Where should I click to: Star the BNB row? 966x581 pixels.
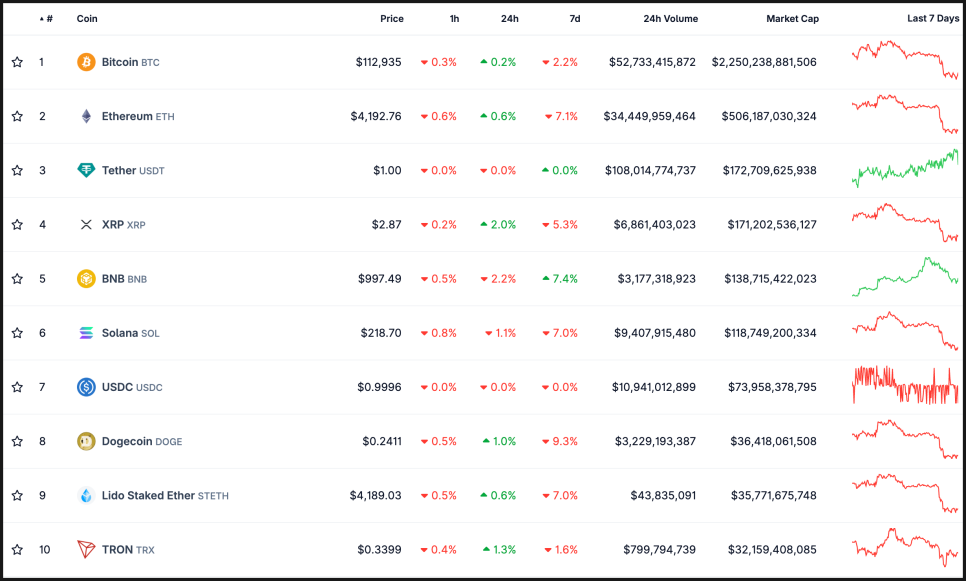click(17, 278)
